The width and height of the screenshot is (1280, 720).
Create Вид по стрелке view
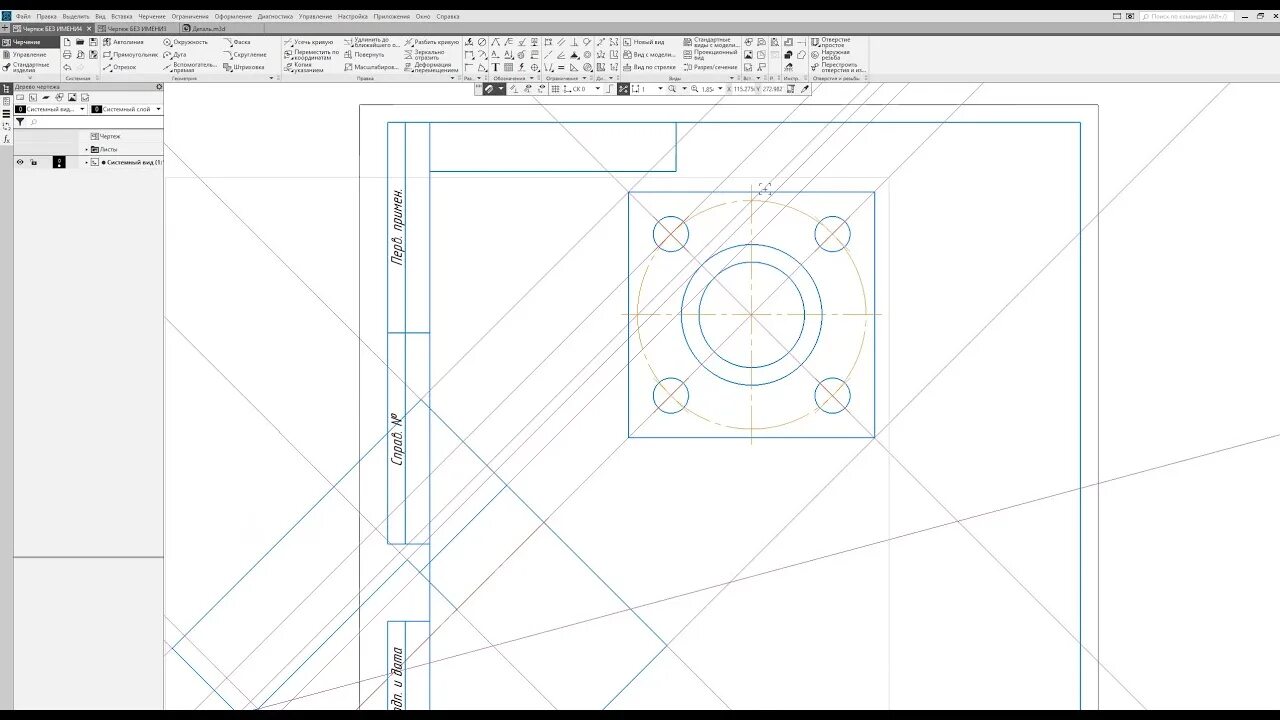click(649, 67)
